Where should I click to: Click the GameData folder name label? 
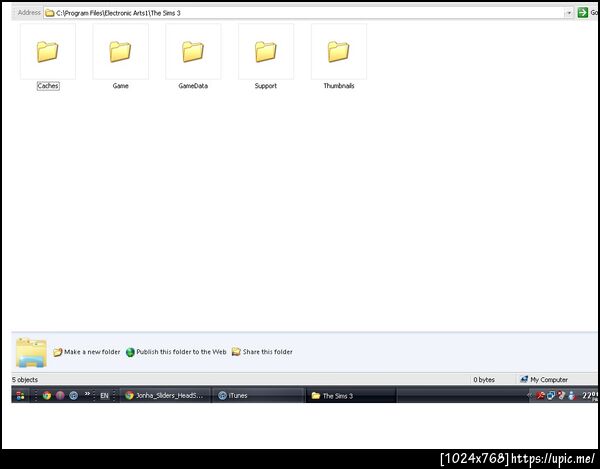click(x=193, y=86)
